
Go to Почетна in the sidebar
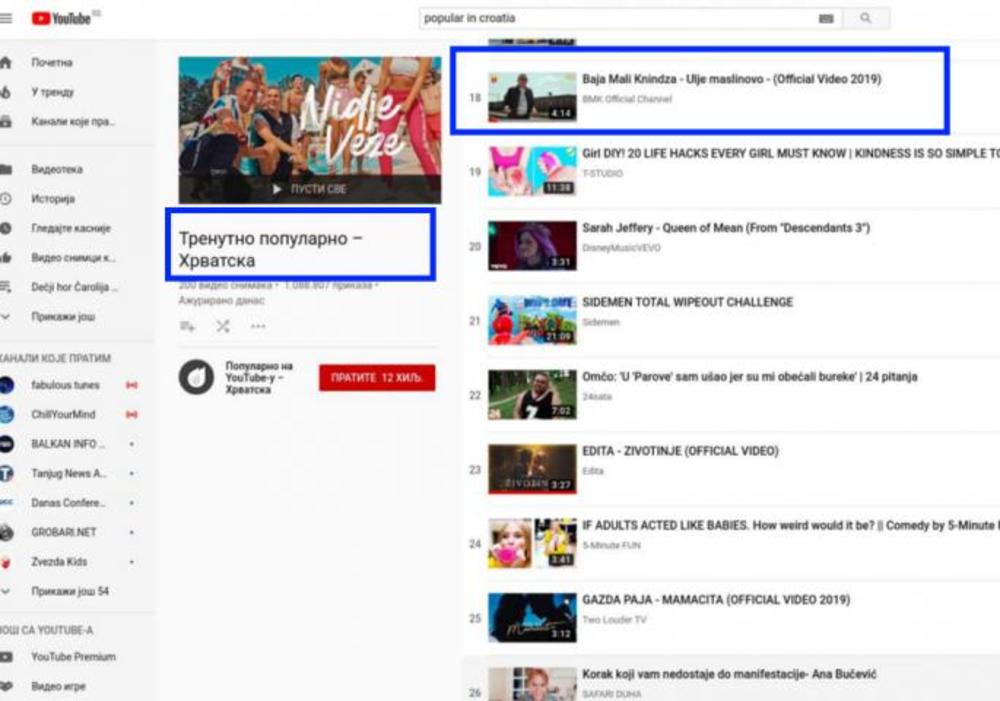[51, 62]
